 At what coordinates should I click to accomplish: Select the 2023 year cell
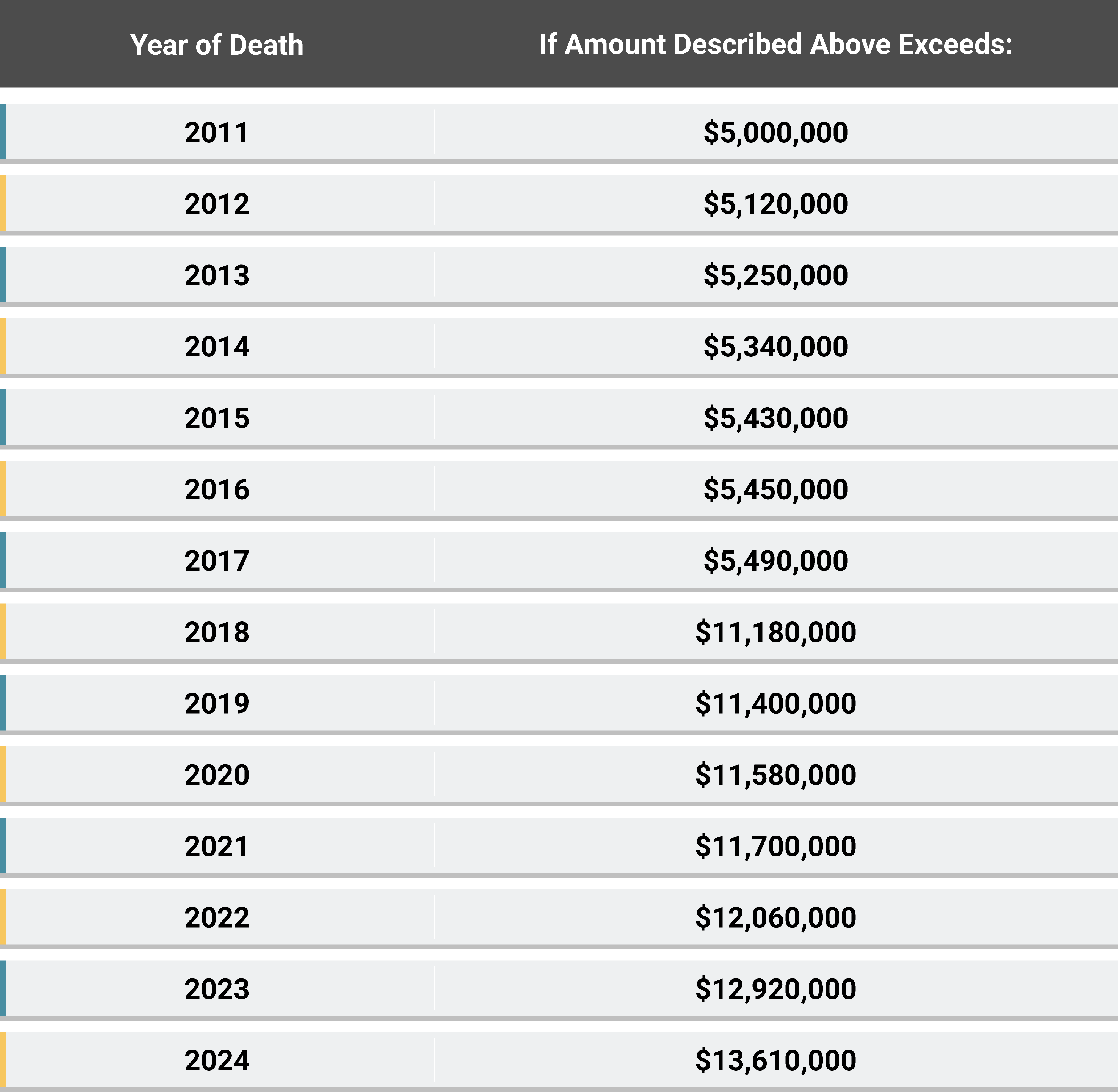pos(217,989)
